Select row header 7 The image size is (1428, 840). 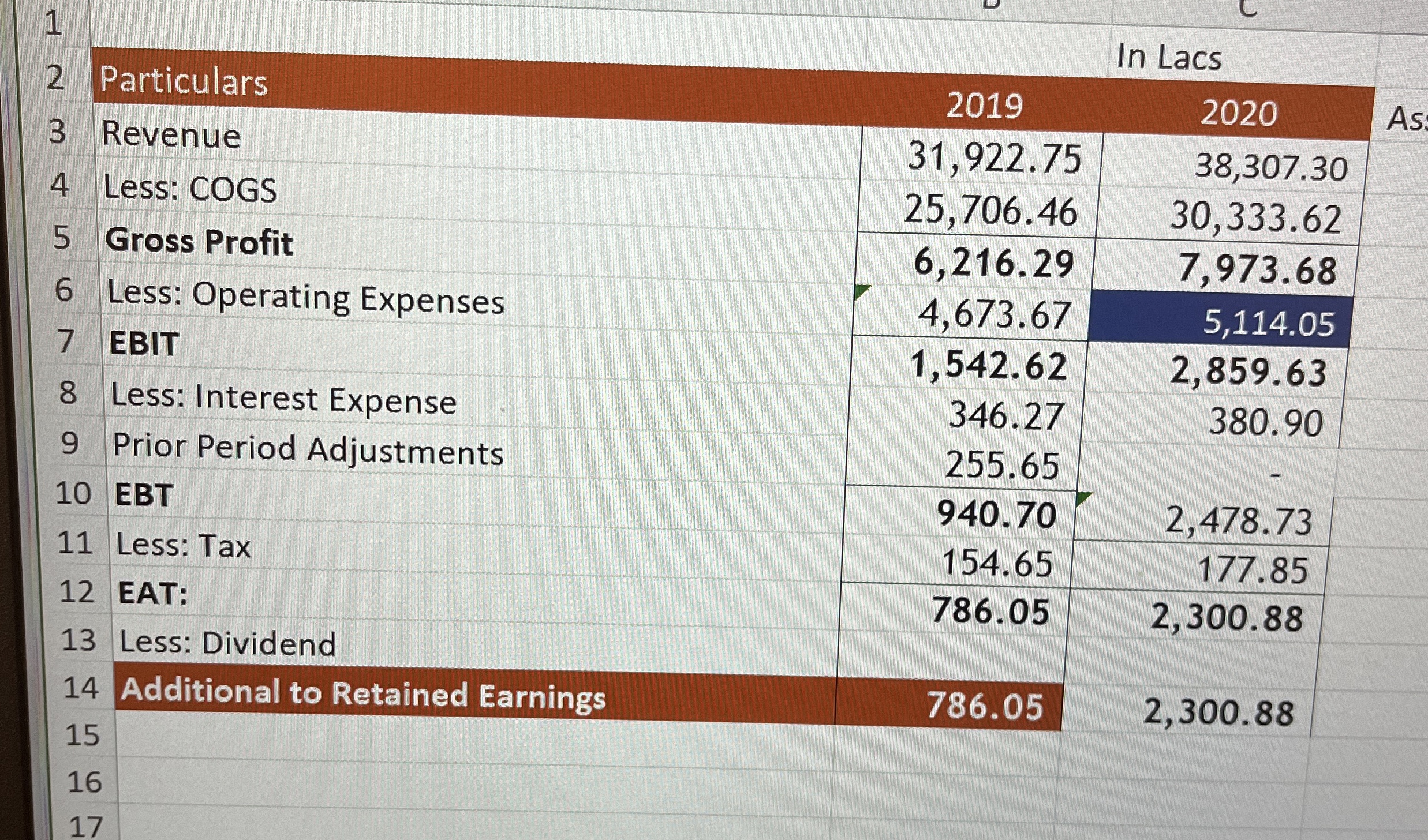click(x=67, y=340)
